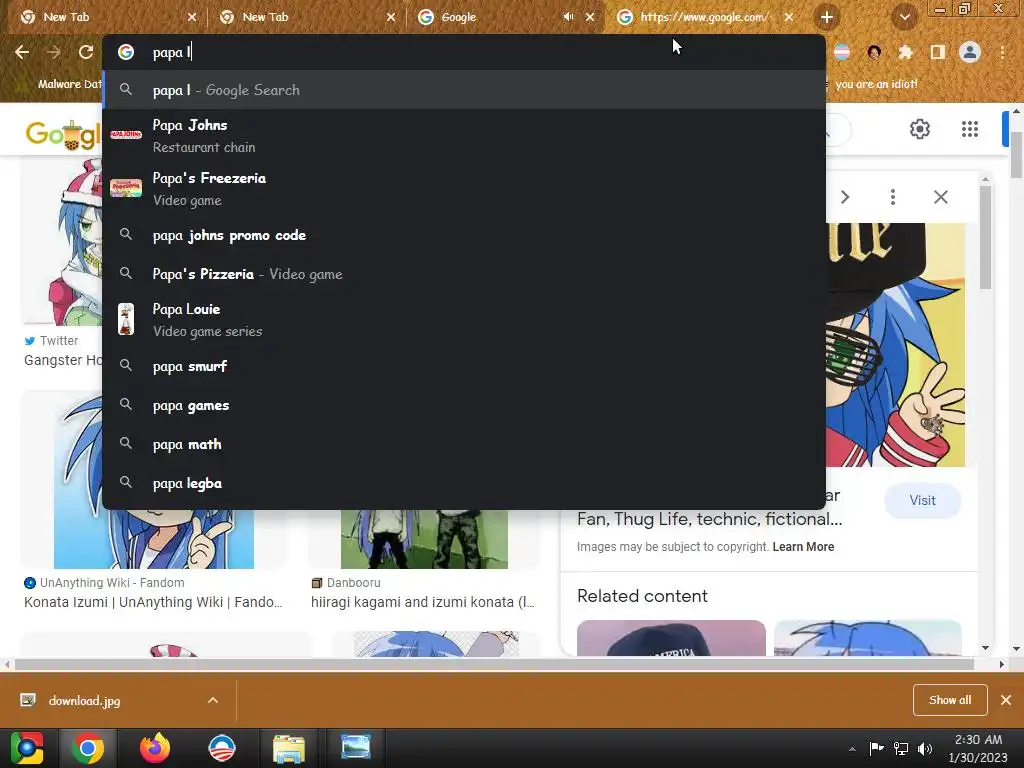Viewport: 1024px width, 768px height.
Task: Open Konata Izumi UnAnything Wiki result
Action: tap(153, 602)
